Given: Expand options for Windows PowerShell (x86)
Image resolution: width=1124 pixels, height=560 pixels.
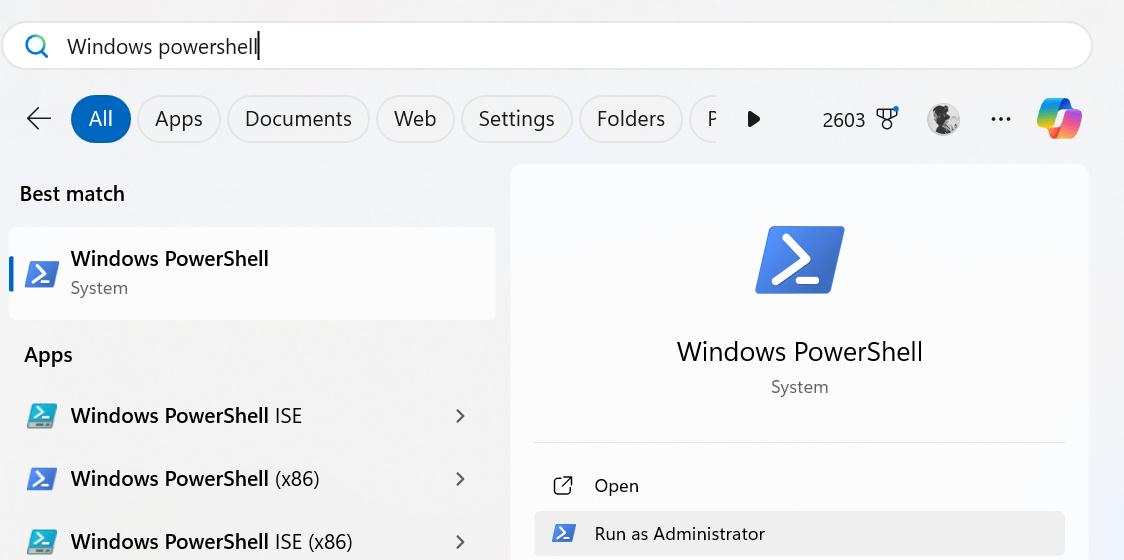Looking at the screenshot, I should coord(461,478).
